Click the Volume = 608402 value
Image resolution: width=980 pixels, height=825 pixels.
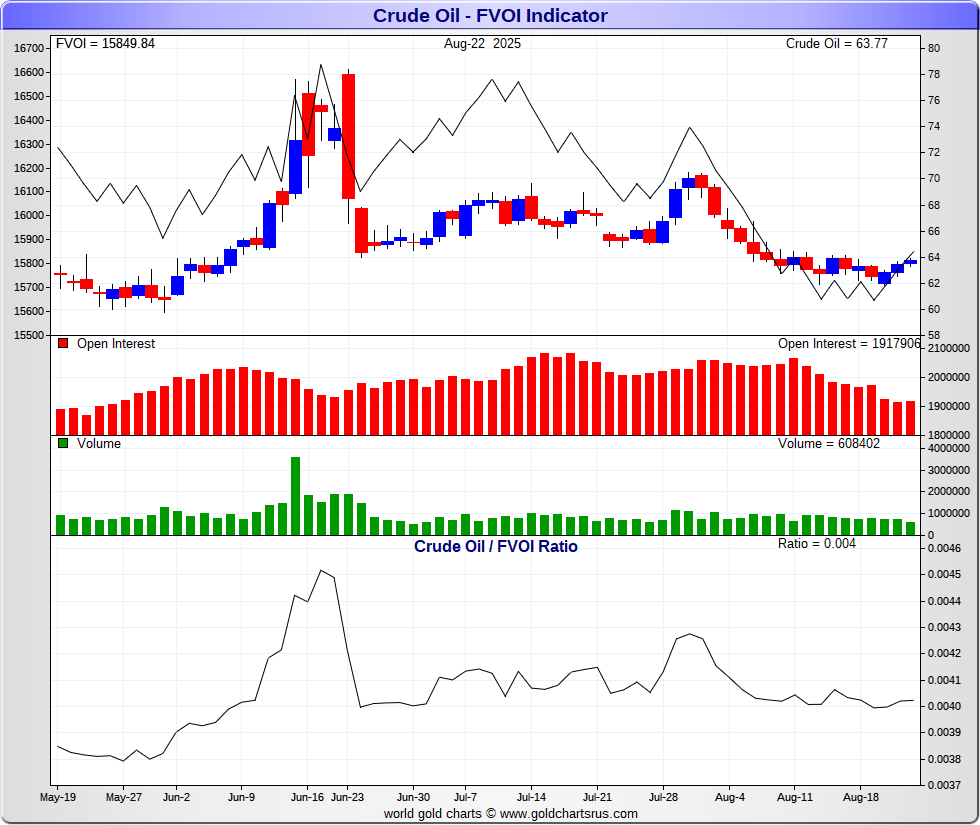click(x=829, y=444)
